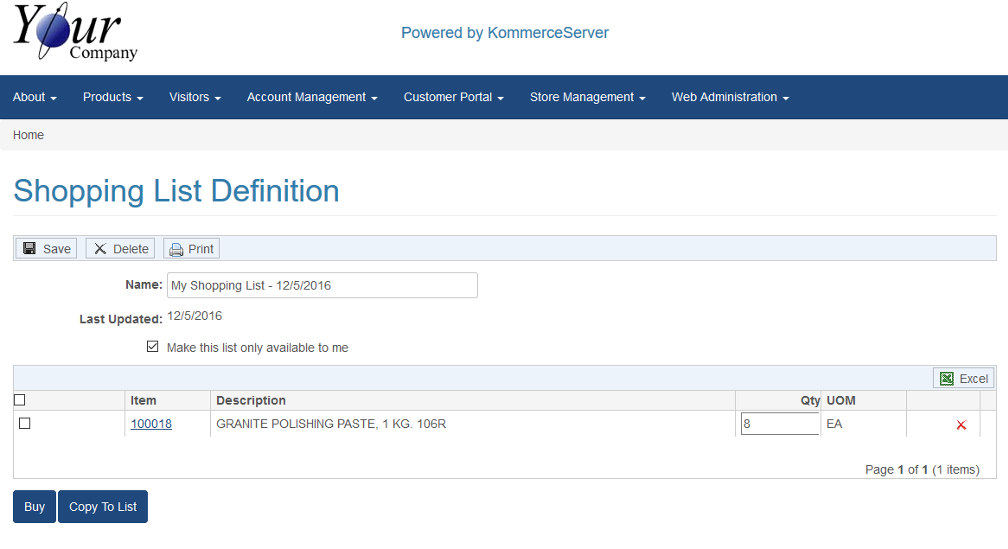Go to Home in the breadcrumb
The image size is (1008, 549).
28,135
